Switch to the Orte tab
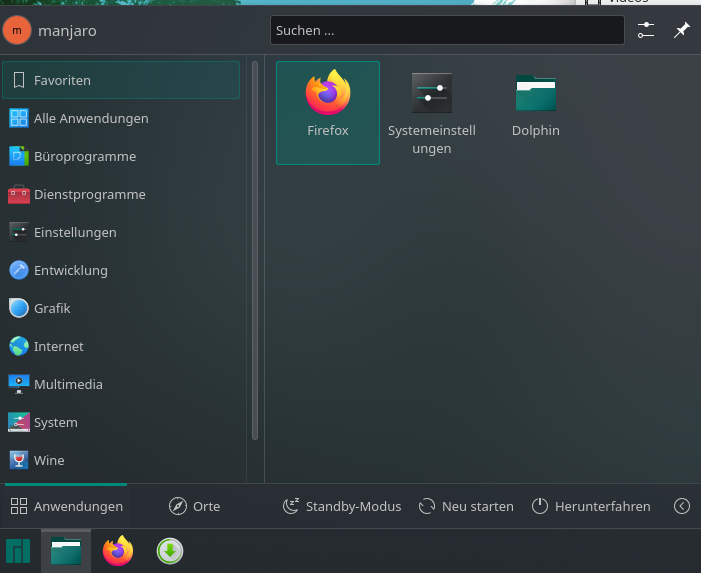 click(195, 506)
